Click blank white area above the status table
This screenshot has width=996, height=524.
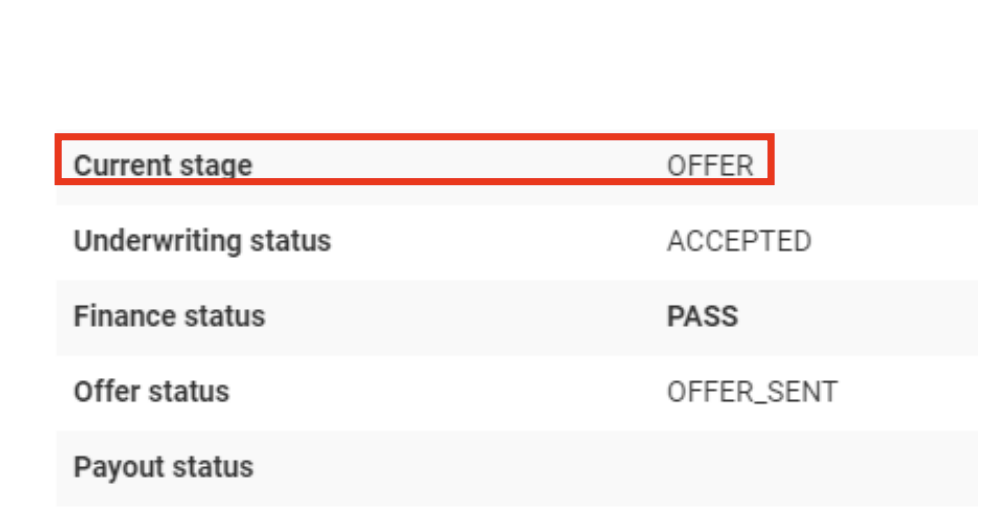[500, 60]
